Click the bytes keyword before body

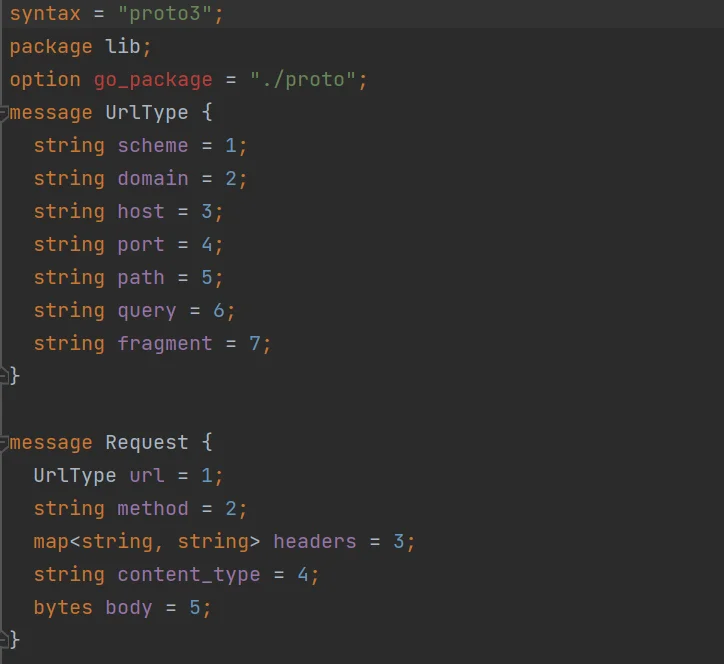[63, 608]
